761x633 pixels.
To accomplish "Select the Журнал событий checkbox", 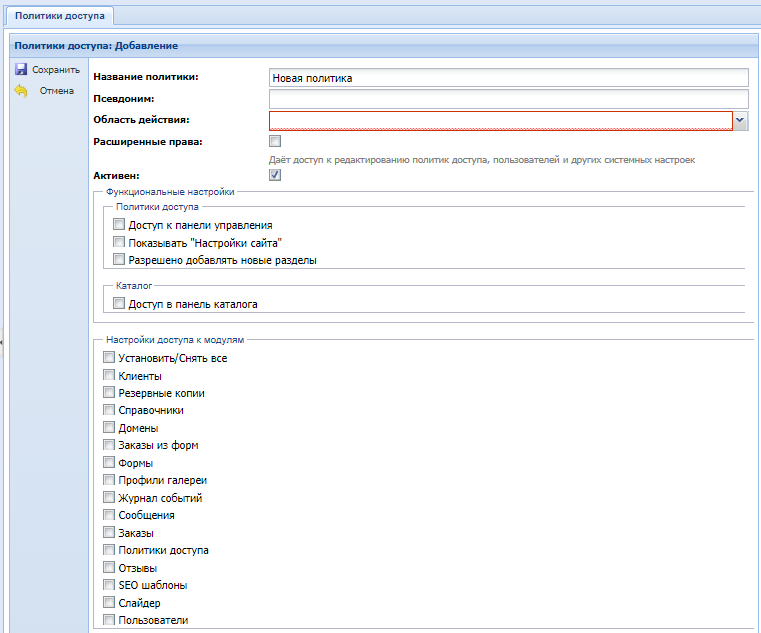I will [x=109, y=497].
